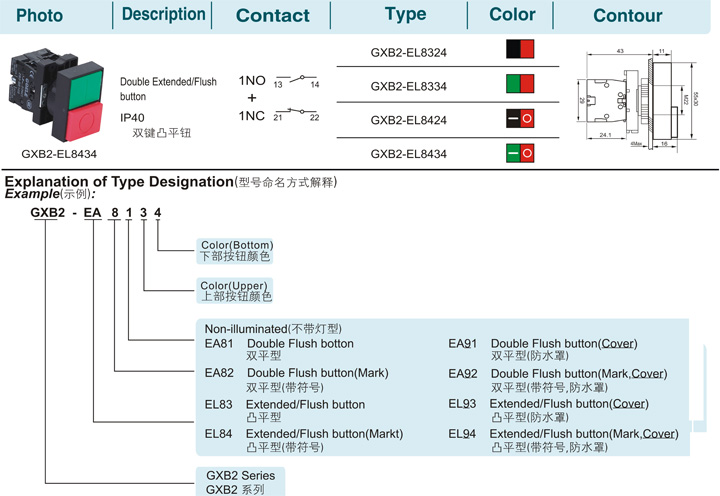Click the 1NC contact label
The height and width of the screenshot is (496, 720).
[x=252, y=116]
